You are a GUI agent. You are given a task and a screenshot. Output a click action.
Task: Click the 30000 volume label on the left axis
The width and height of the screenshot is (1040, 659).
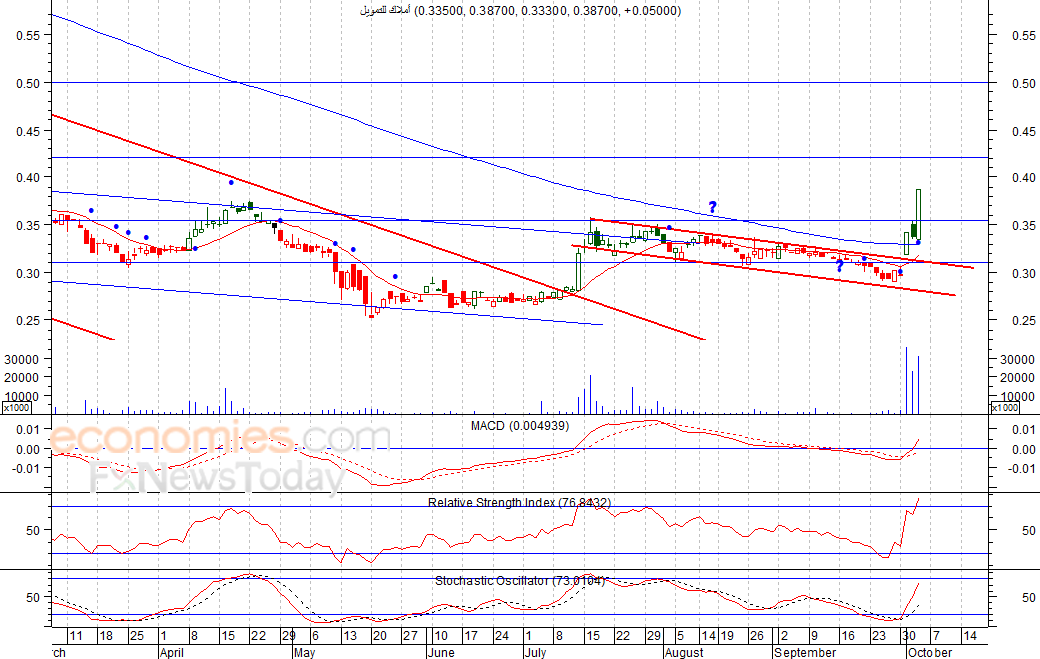point(23,359)
